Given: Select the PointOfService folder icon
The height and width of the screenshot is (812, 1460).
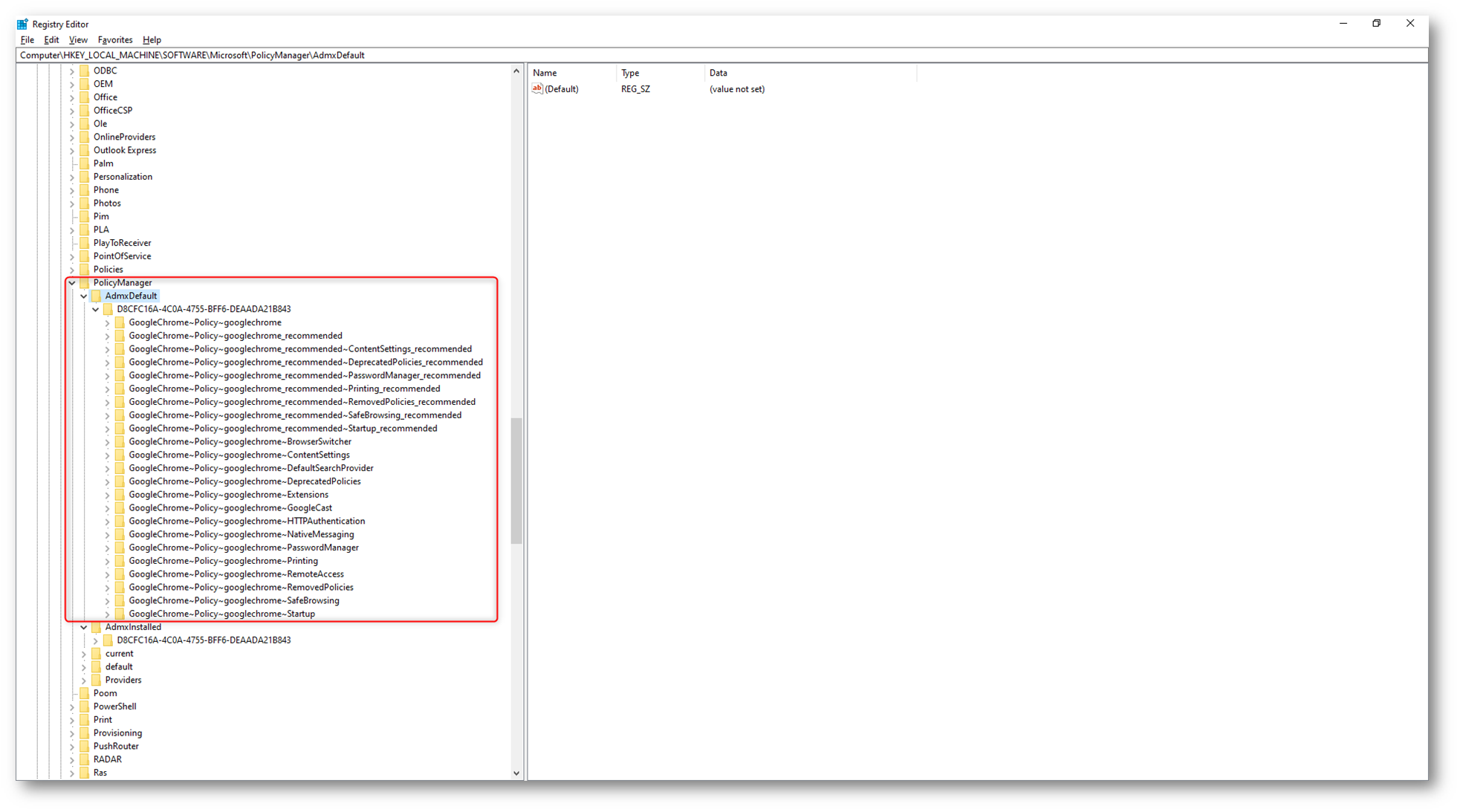Looking at the screenshot, I should point(85,256).
